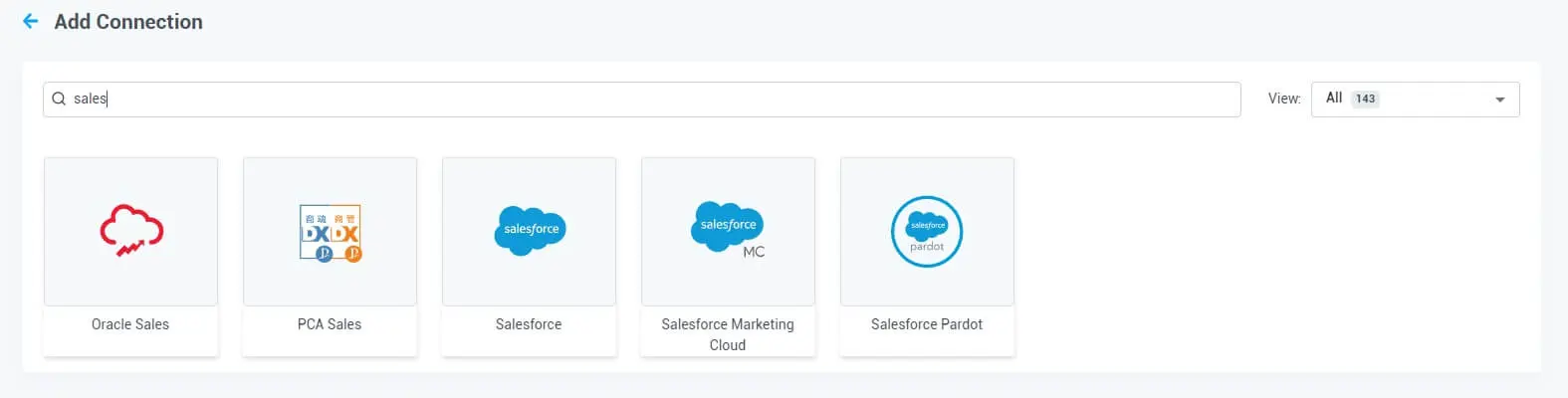Click the search magnifier icon
This screenshot has width=1568, height=398.
[59, 99]
